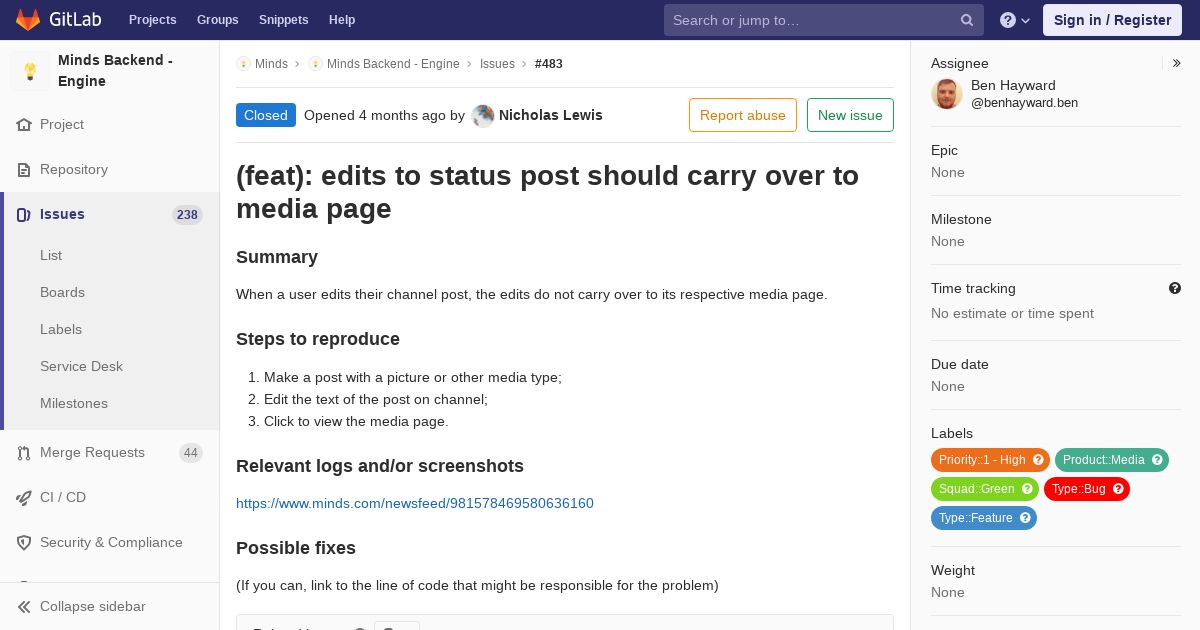Open Boards under Issues
Viewport: 1200px width, 630px height.
pos(62,292)
